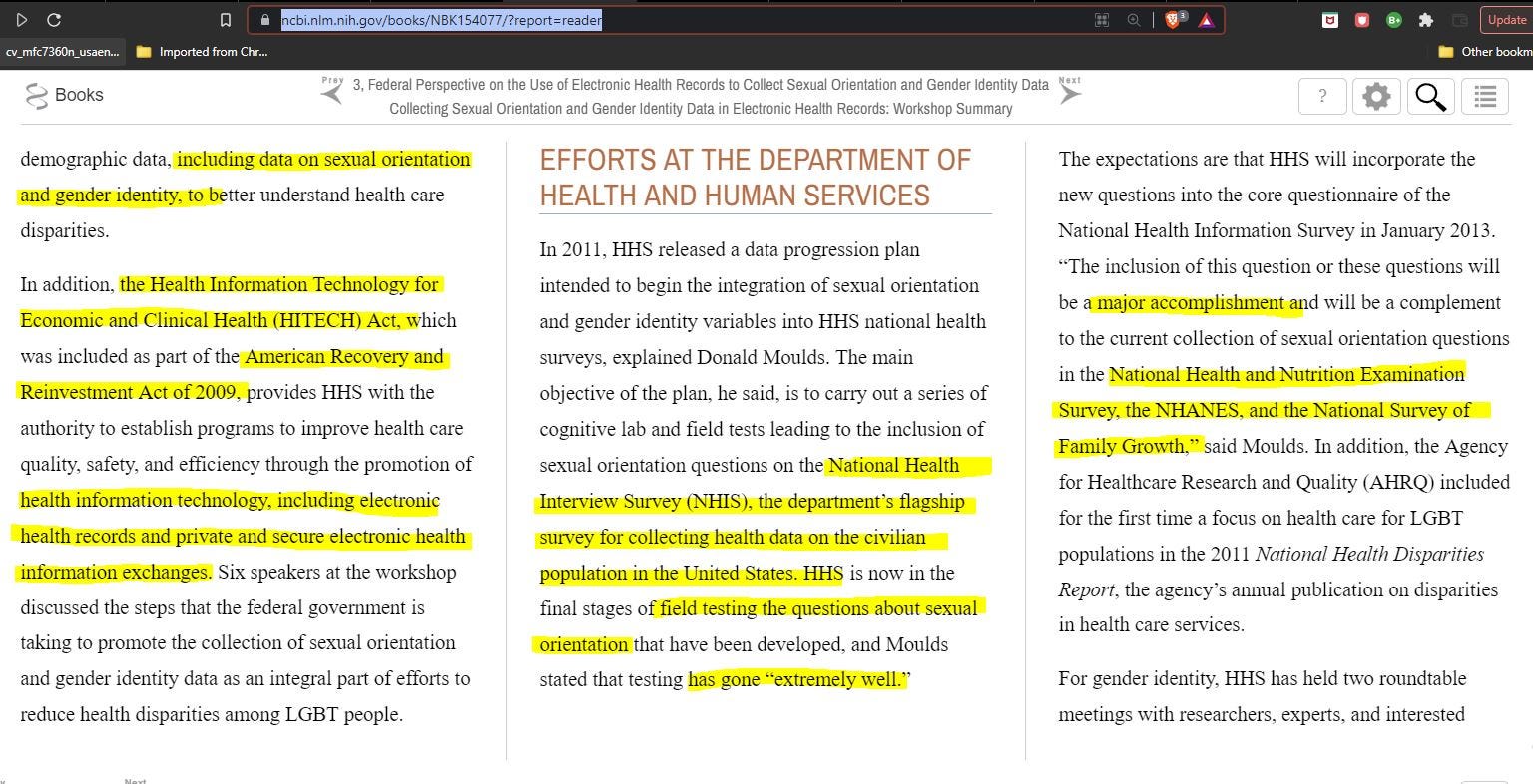Open the table of contents list icon

(x=1485, y=96)
